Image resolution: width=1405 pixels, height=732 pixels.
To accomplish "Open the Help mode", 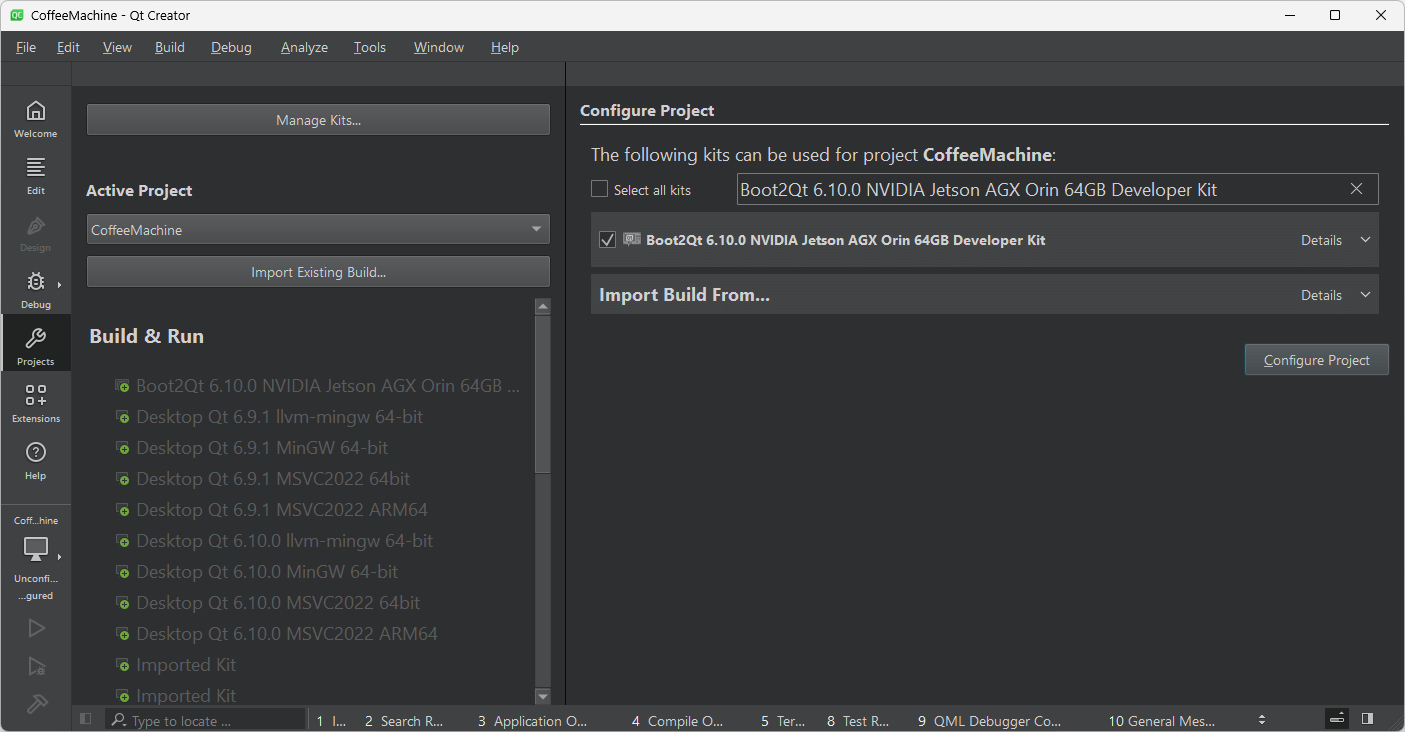I will point(36,460).
